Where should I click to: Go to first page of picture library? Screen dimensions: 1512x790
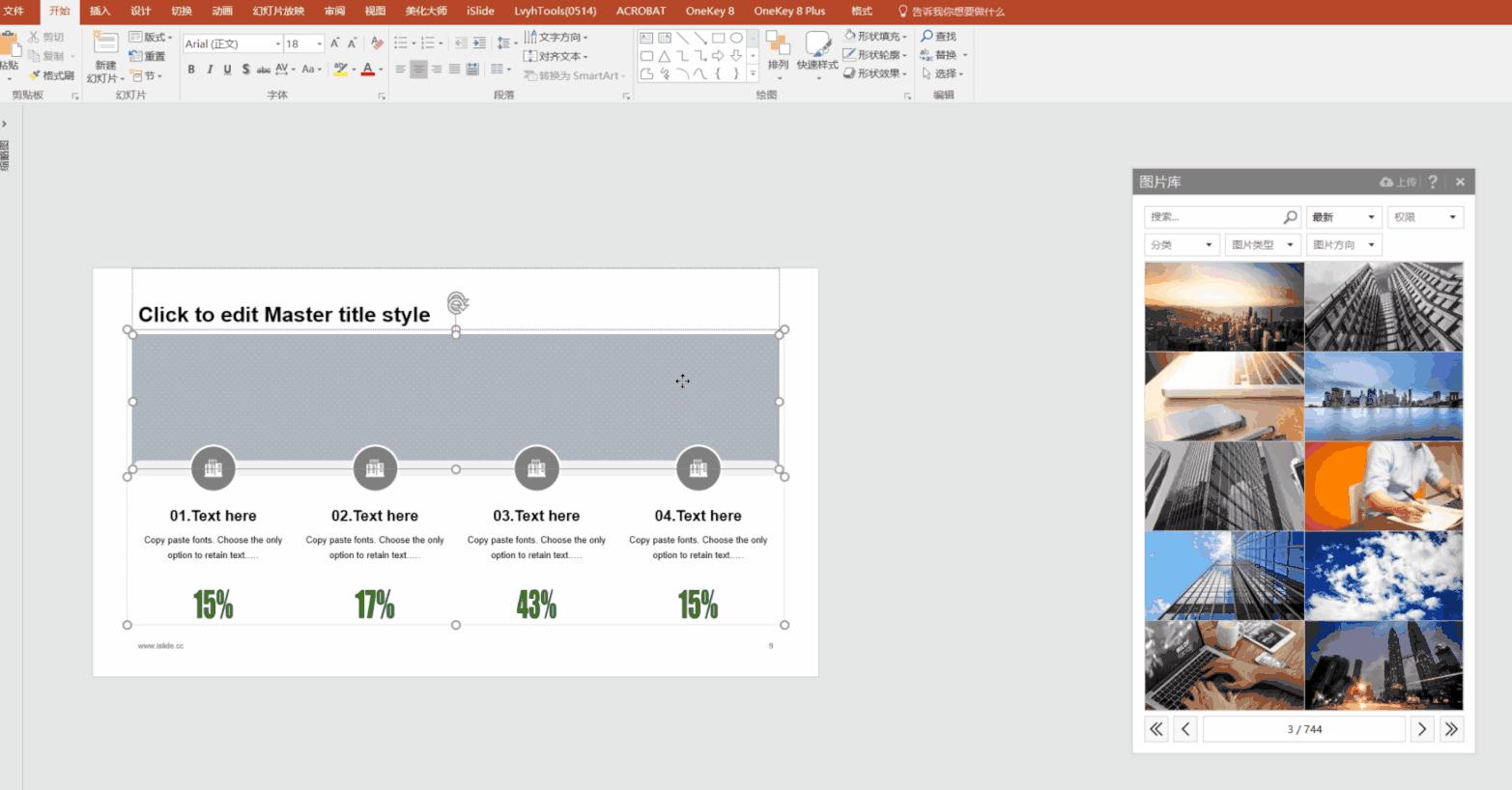[x=1156, y=729]
